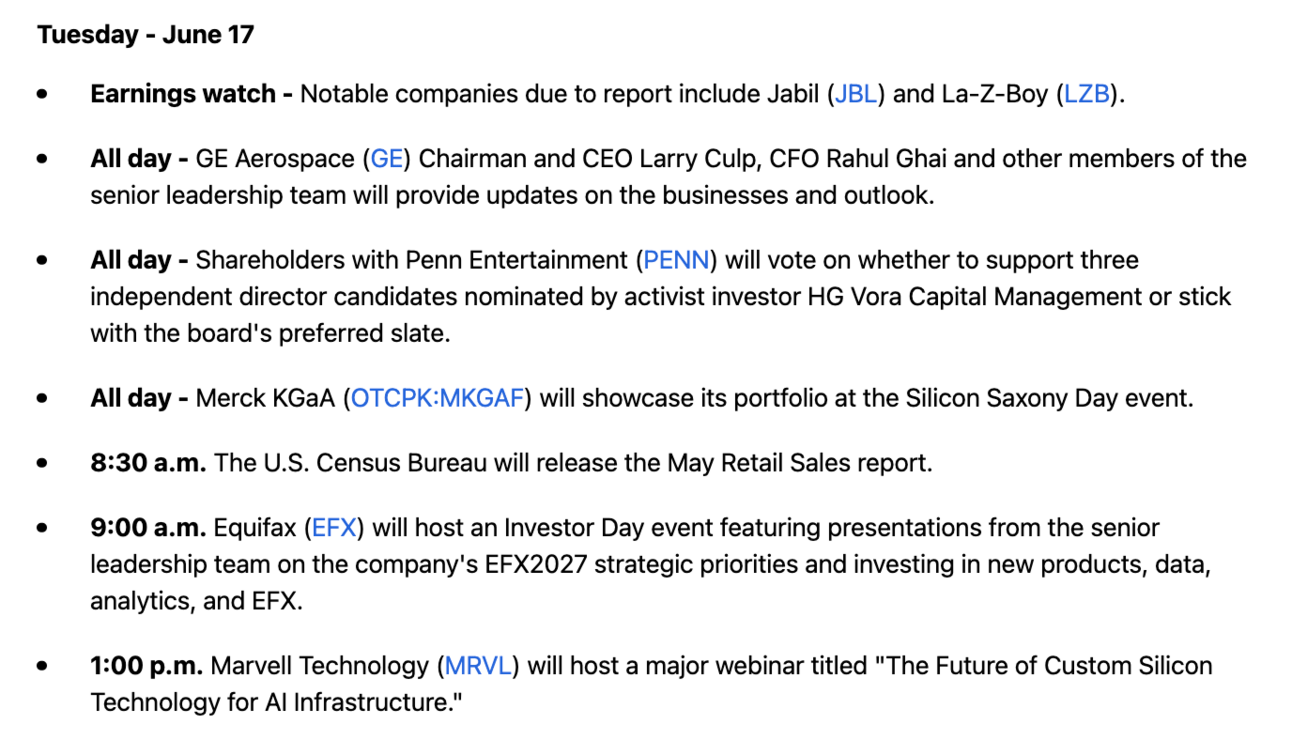The image size is (1292, 740).
Task: Click the Tuesday - June 17 heading
Action: pos(146,35)
